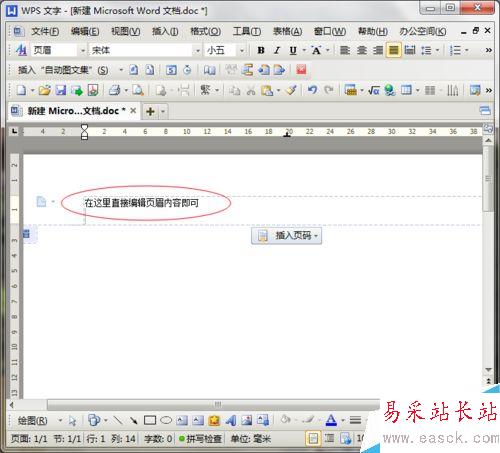
Task: Open the 帮助(H) menu
Action: [373, 32]
